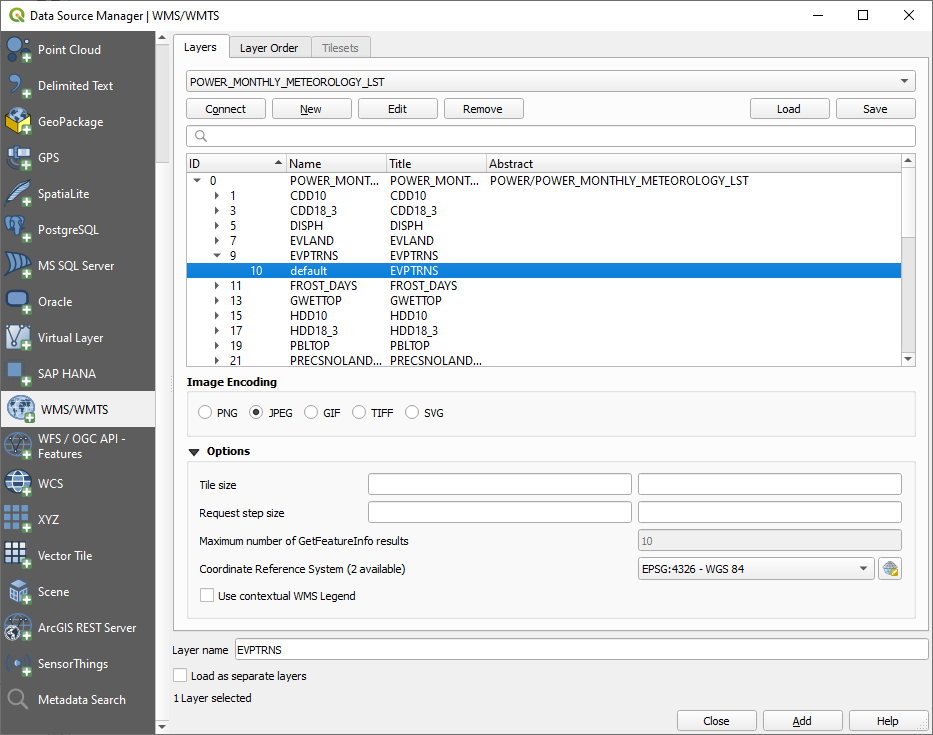Tick Load as separate layers checkbox
This screenshot has width=933, height=735.
click(181, 676)
